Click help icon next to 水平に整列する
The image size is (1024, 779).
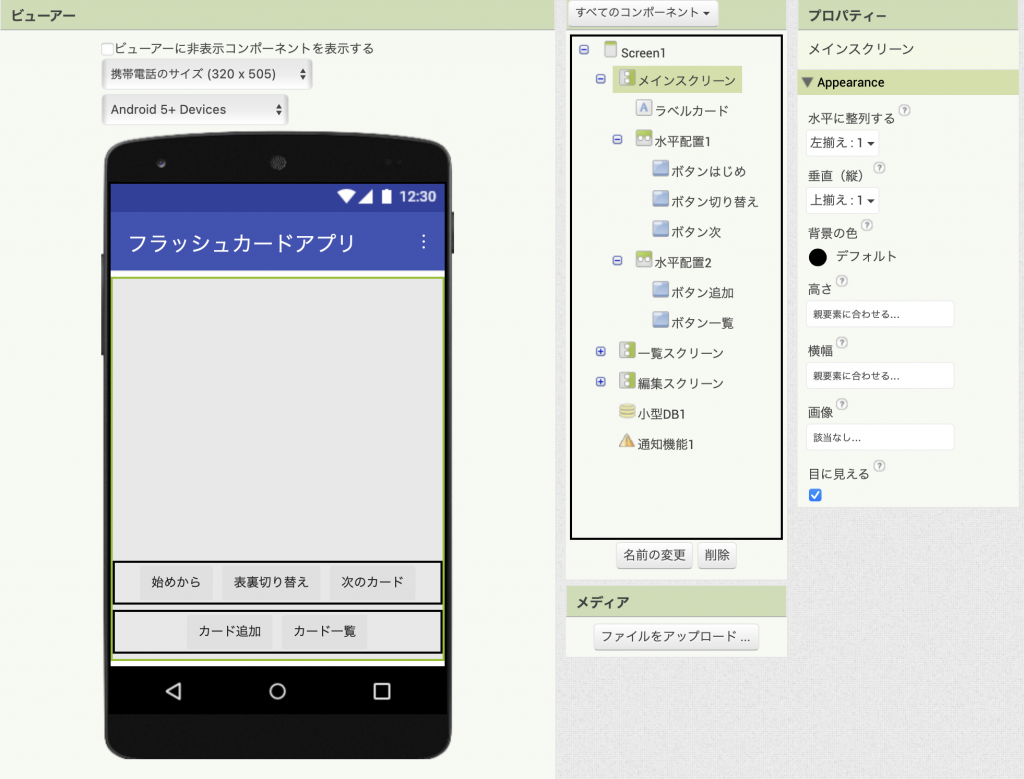coord(904,111)
